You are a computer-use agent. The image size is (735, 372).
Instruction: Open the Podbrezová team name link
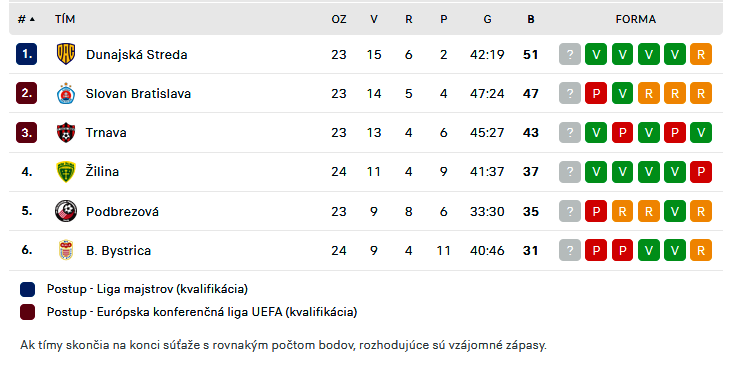[x=122, y=211]
